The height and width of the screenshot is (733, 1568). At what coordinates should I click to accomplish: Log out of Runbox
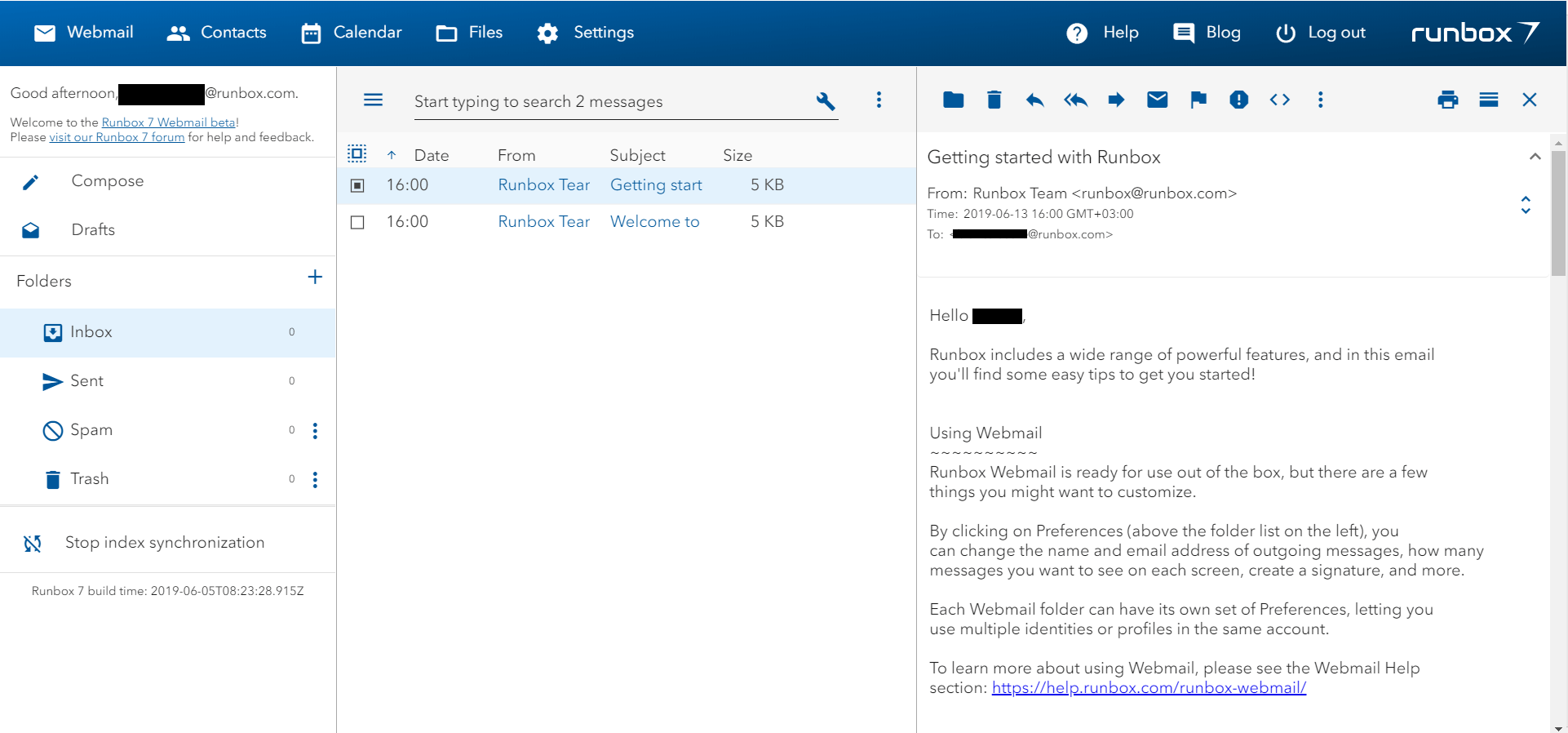[x=1320, y=33]
